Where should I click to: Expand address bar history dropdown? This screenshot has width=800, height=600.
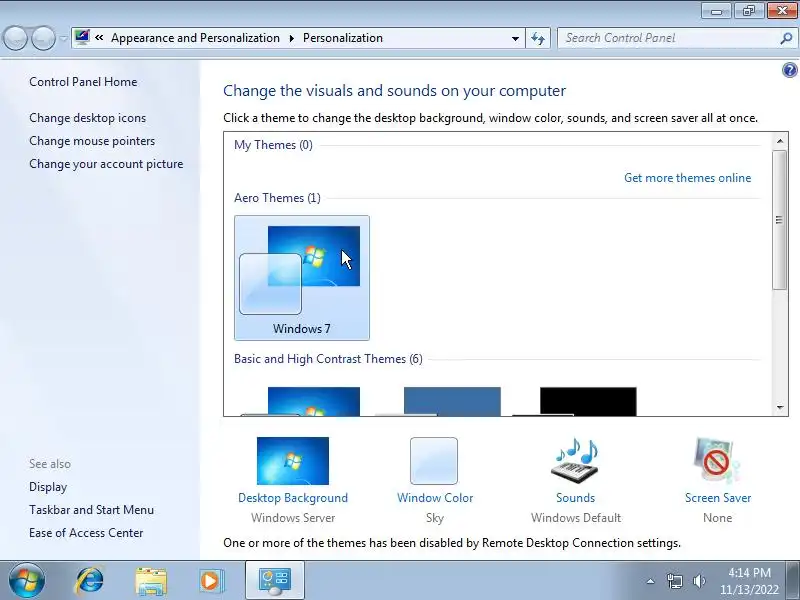click(515, 38)
